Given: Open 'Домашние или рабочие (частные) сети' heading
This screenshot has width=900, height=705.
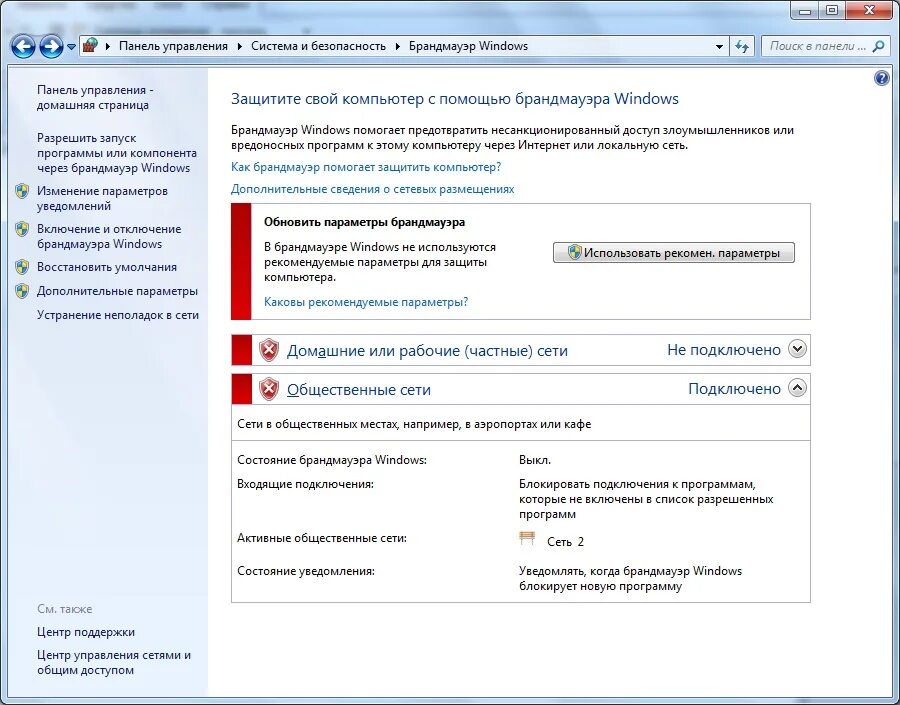Looking at the screenshot, I should pos(427,350).
